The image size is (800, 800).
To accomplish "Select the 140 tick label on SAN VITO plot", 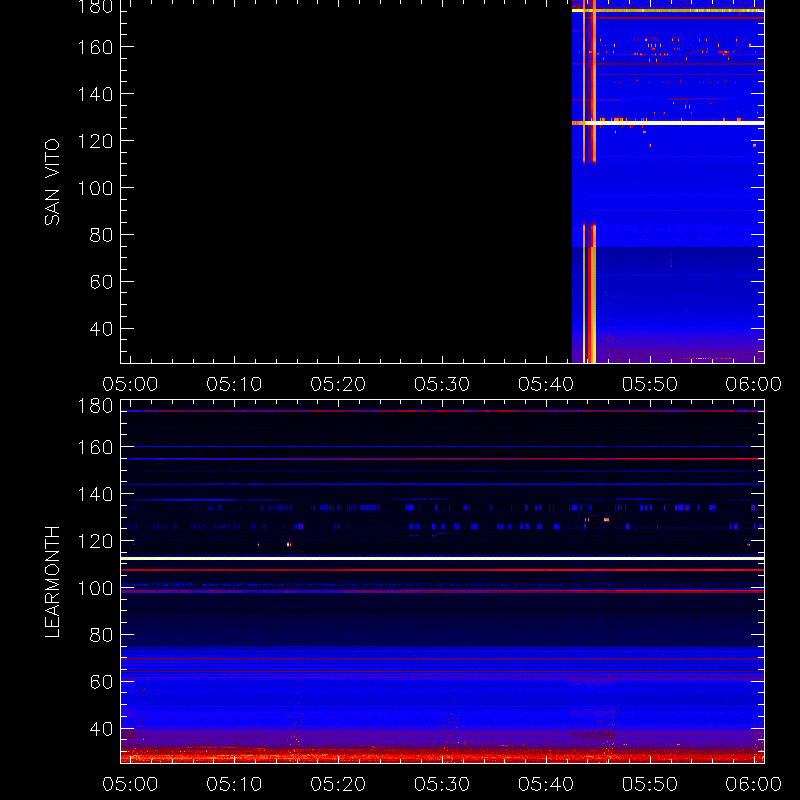I will click(95, 94).
